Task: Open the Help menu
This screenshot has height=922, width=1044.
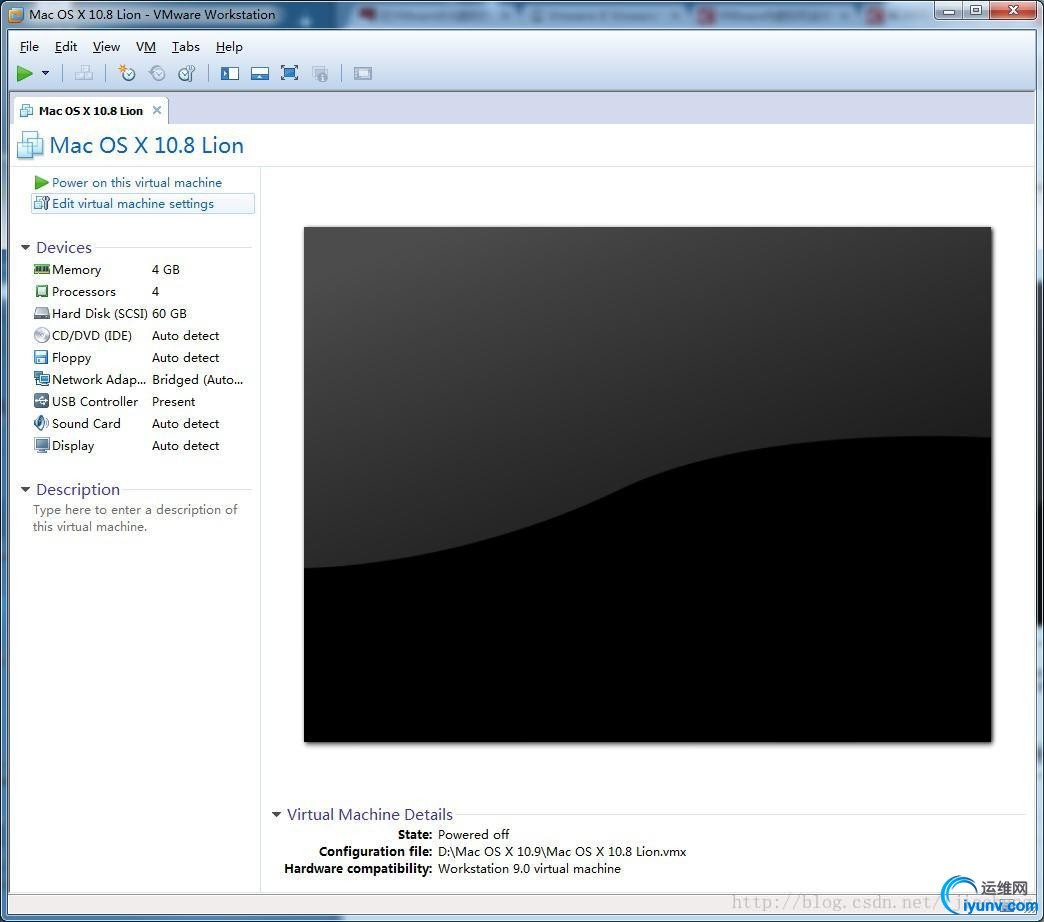Action: [x=229, y=47]
